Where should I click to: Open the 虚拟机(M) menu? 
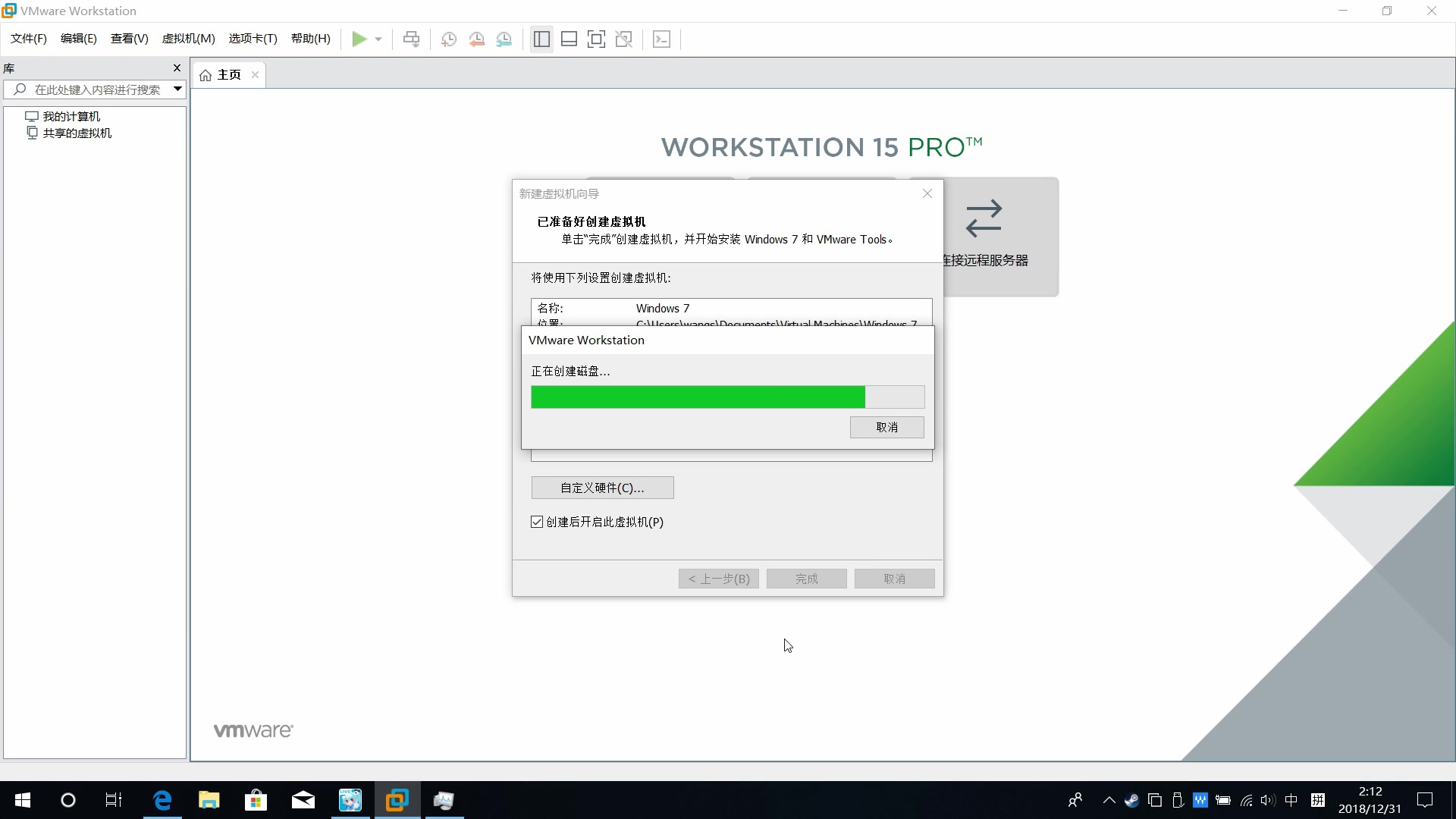pyautogui.click(x=188, y=39)
